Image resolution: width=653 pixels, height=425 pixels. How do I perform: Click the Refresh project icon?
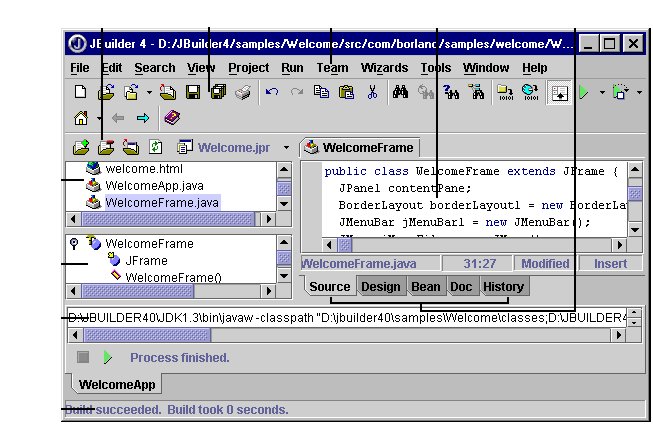click(155, 147)
